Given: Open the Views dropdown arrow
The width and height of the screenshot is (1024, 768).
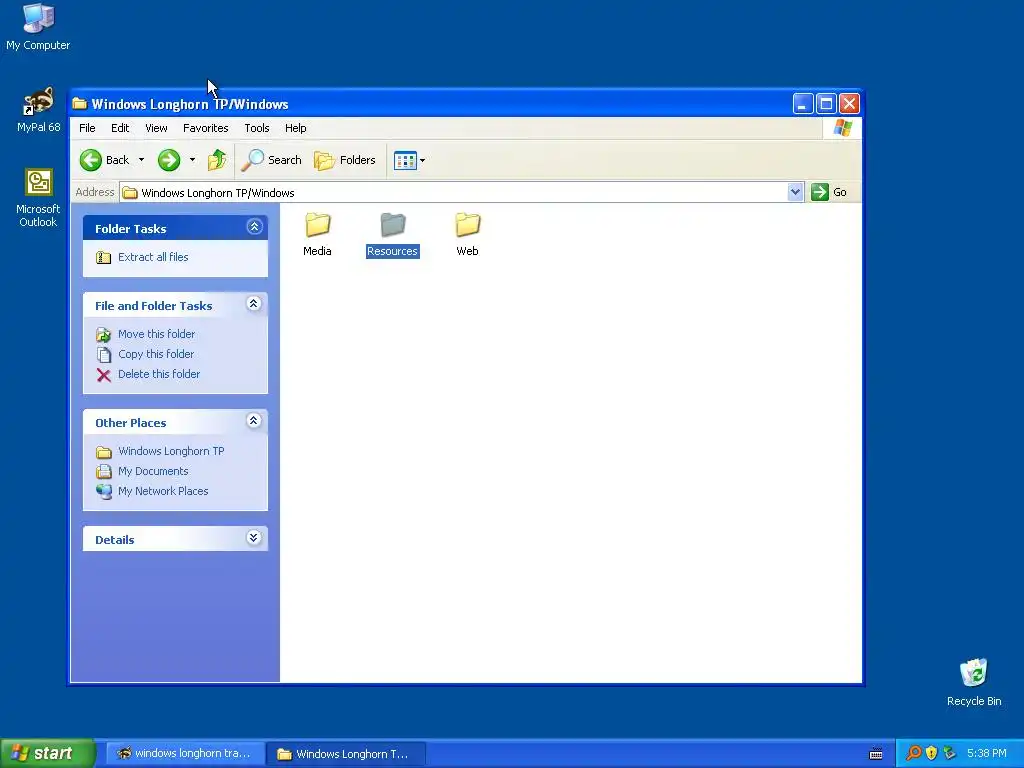Looking at the screenshot, I should pyautogui.click(x=423, y=160).
